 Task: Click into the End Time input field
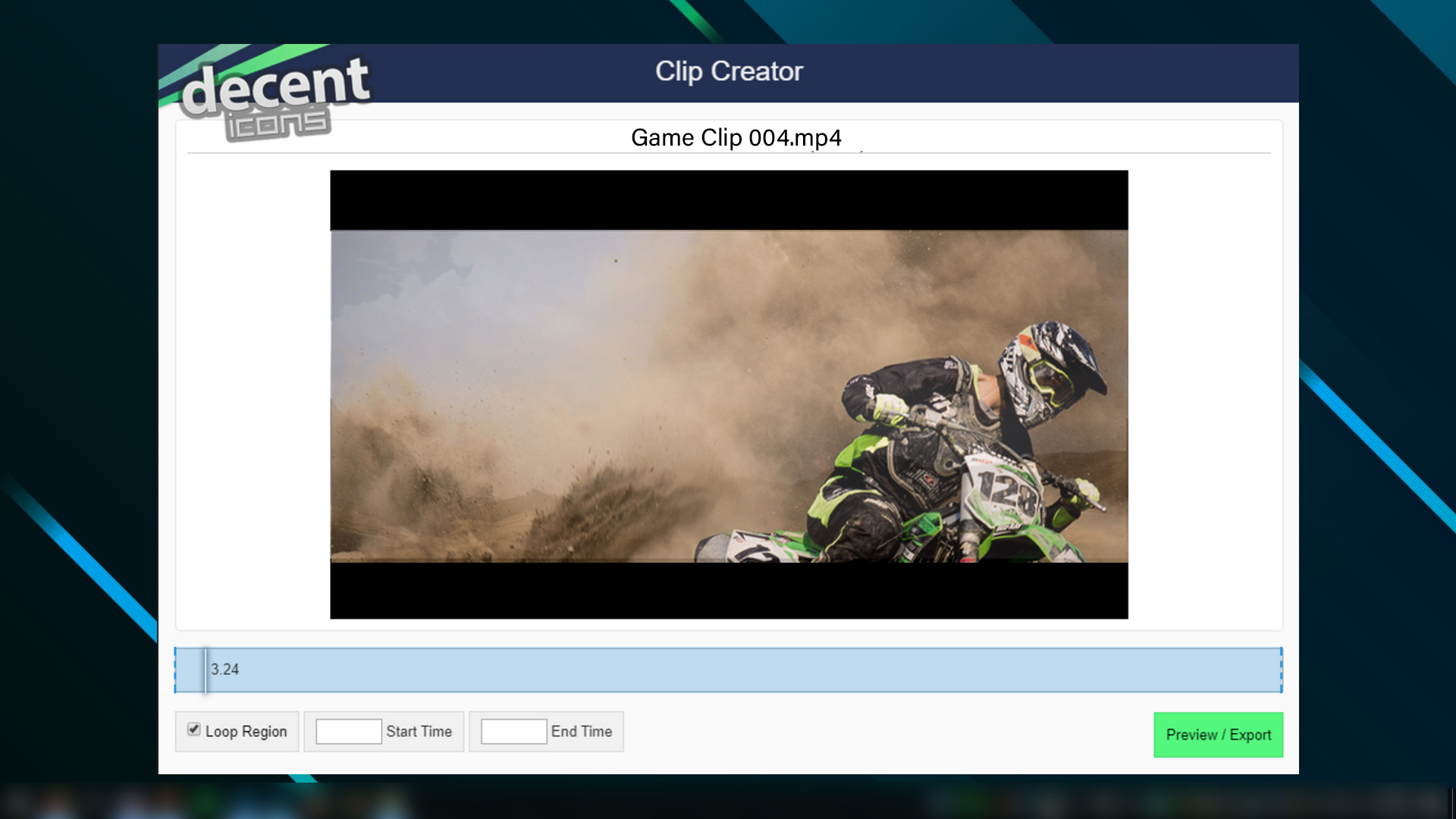[x=513, y=732]
